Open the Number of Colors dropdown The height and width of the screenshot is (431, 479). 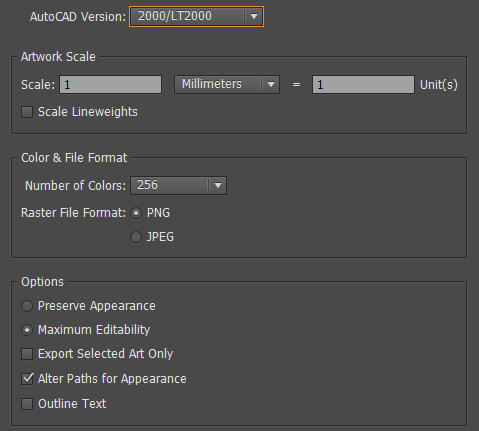click(178, 185)
